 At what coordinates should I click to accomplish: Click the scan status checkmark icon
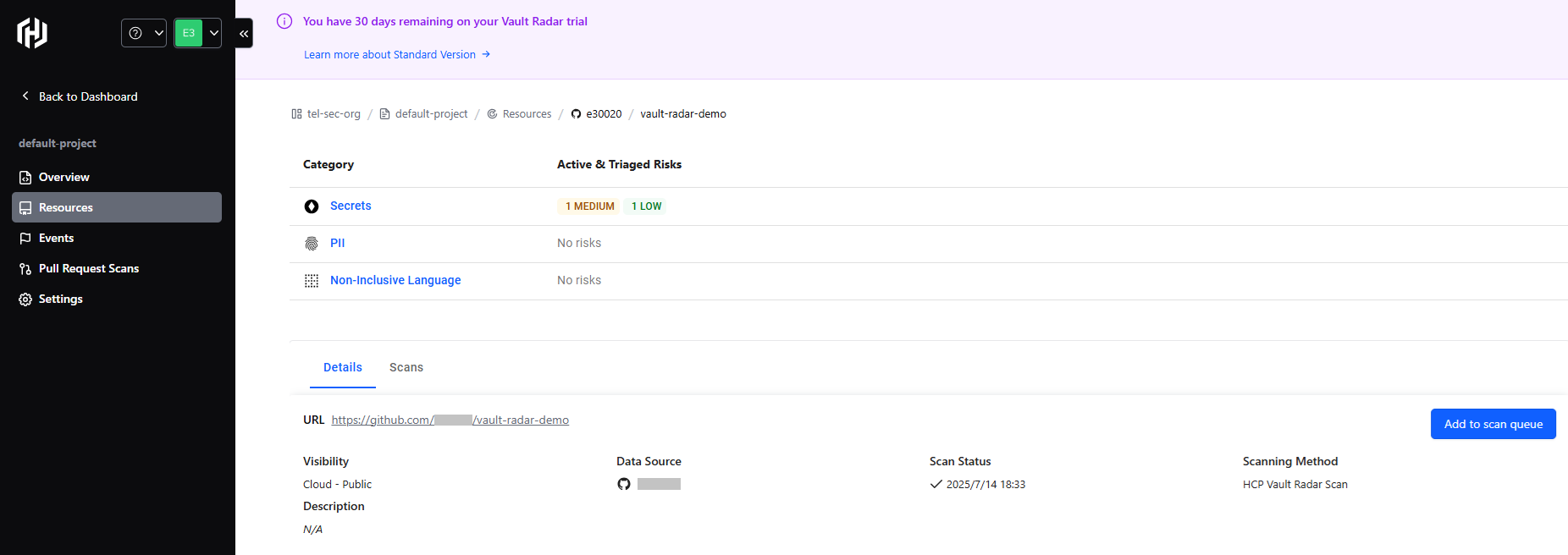point(936,485)
